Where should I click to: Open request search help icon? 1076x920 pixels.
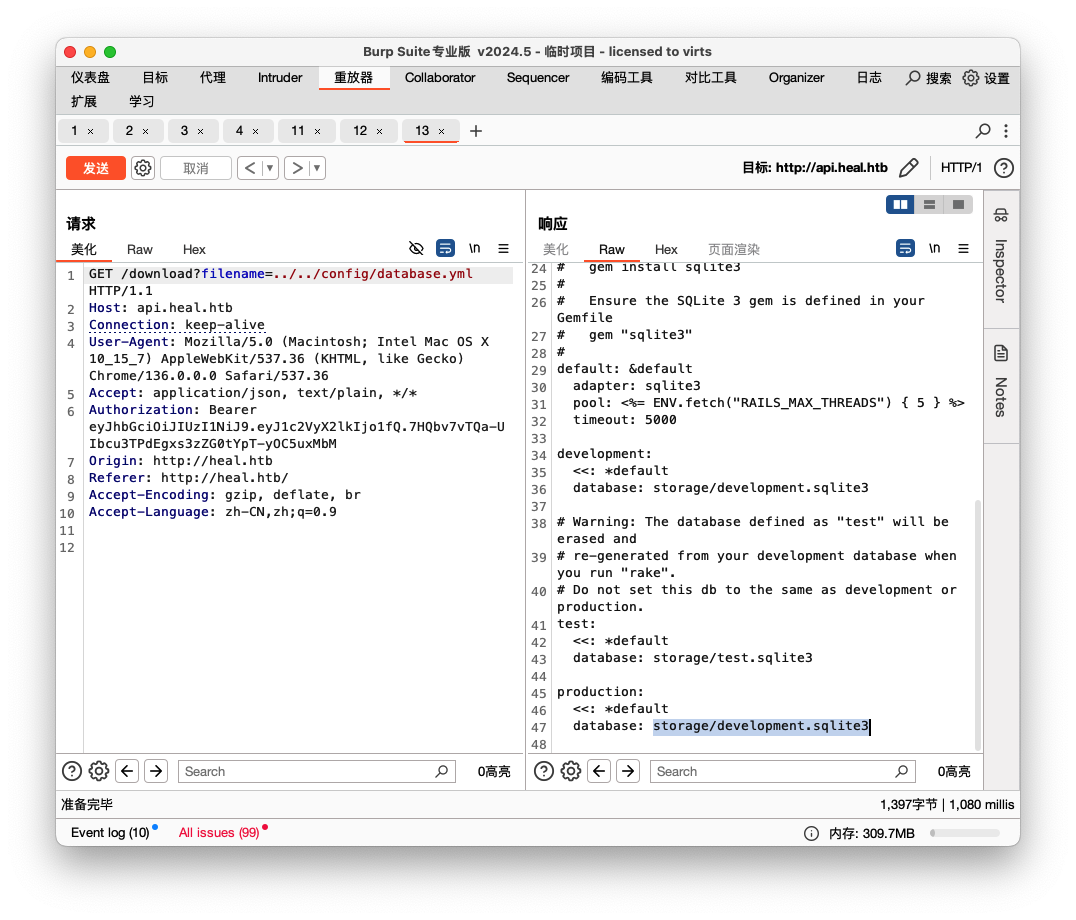(x=71, y=771)
